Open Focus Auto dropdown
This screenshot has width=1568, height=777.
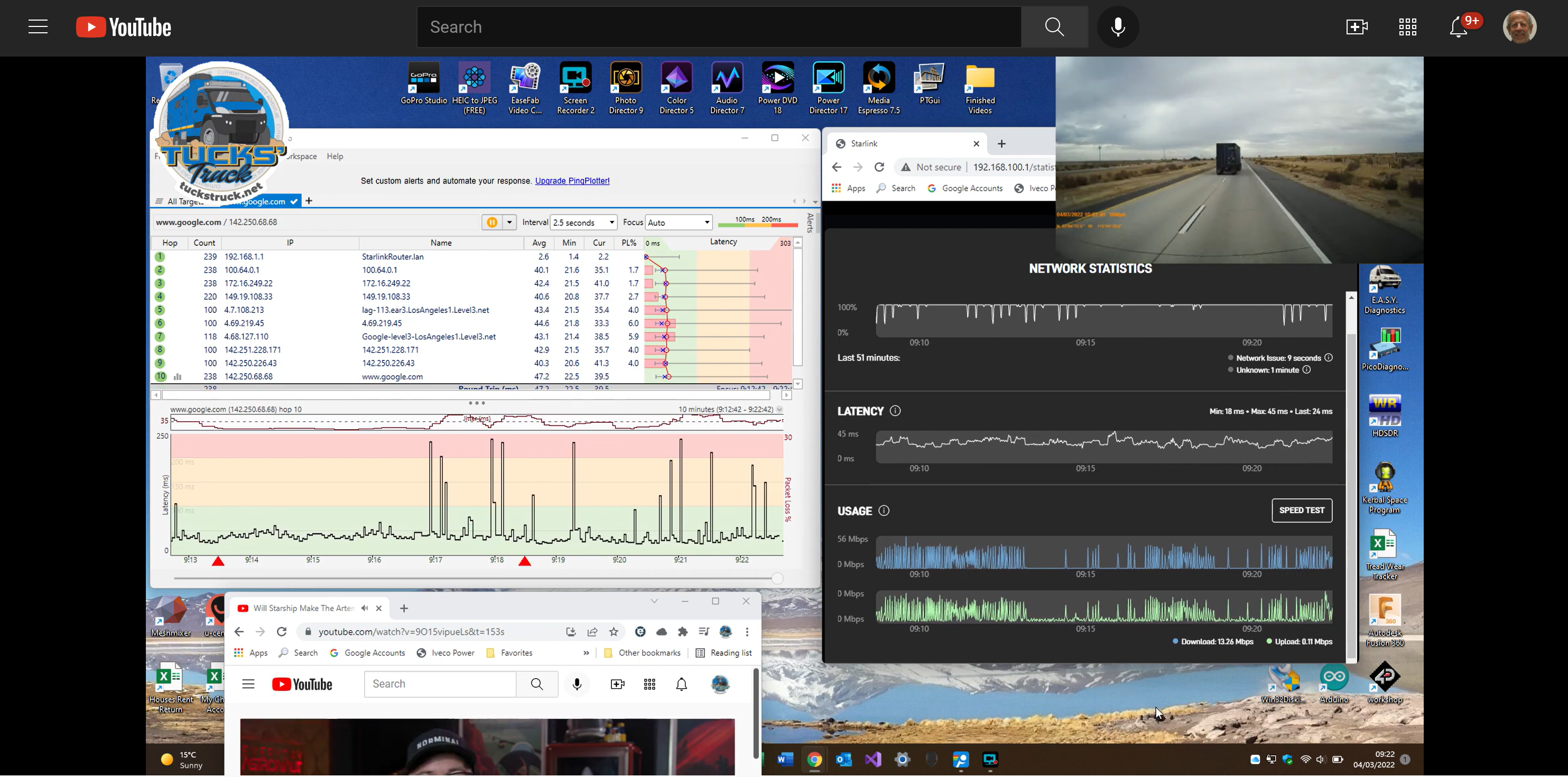coord(678,222)
